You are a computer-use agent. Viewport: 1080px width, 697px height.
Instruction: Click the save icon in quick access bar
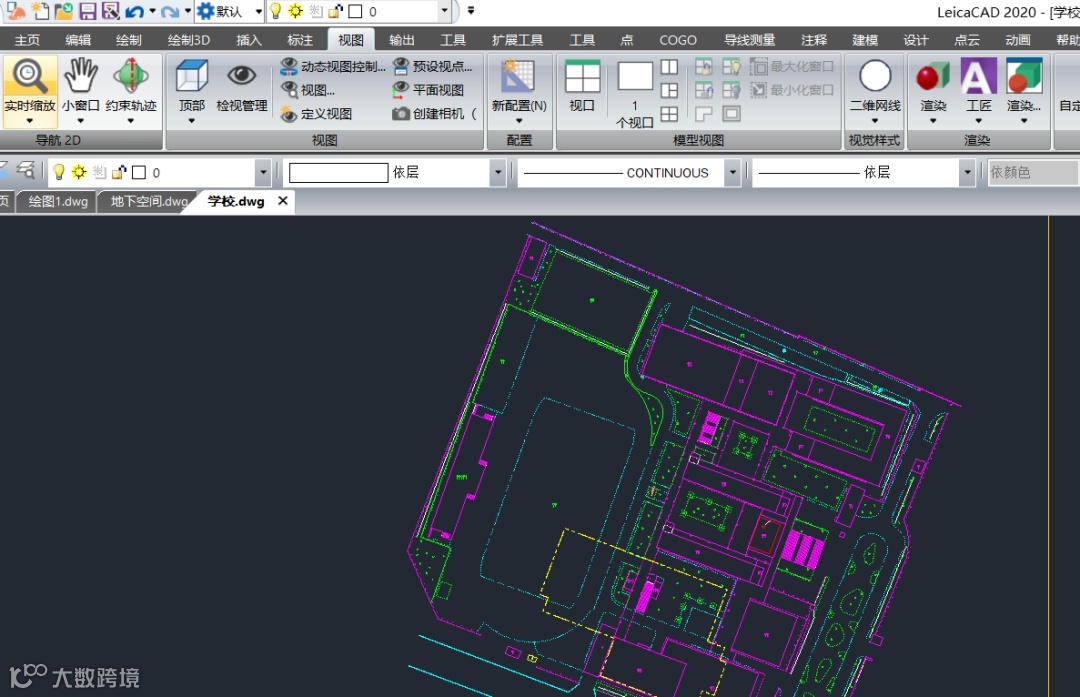pos(87,11)
